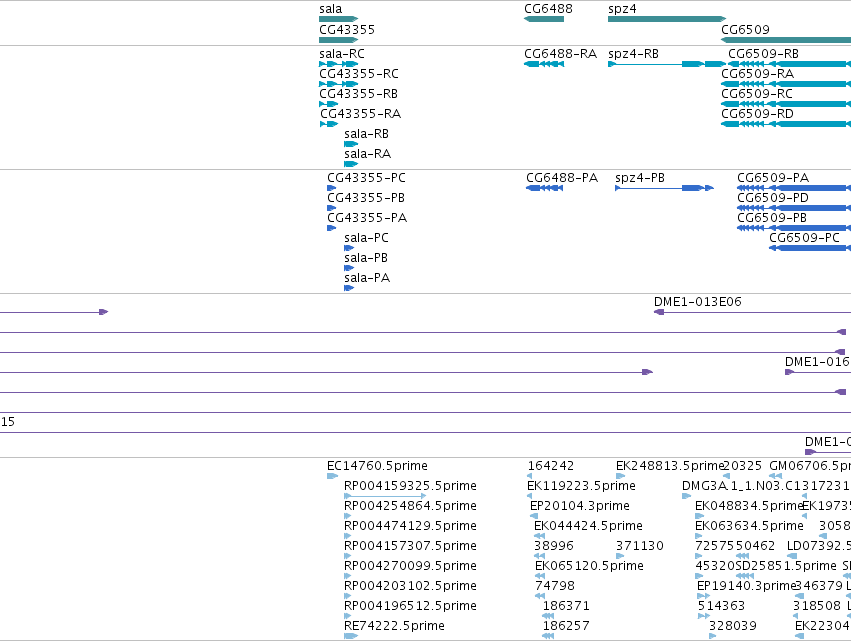Screen dimensions: 851x641
Task: Click the DME1-016 clone label
Action: [817, 361]
